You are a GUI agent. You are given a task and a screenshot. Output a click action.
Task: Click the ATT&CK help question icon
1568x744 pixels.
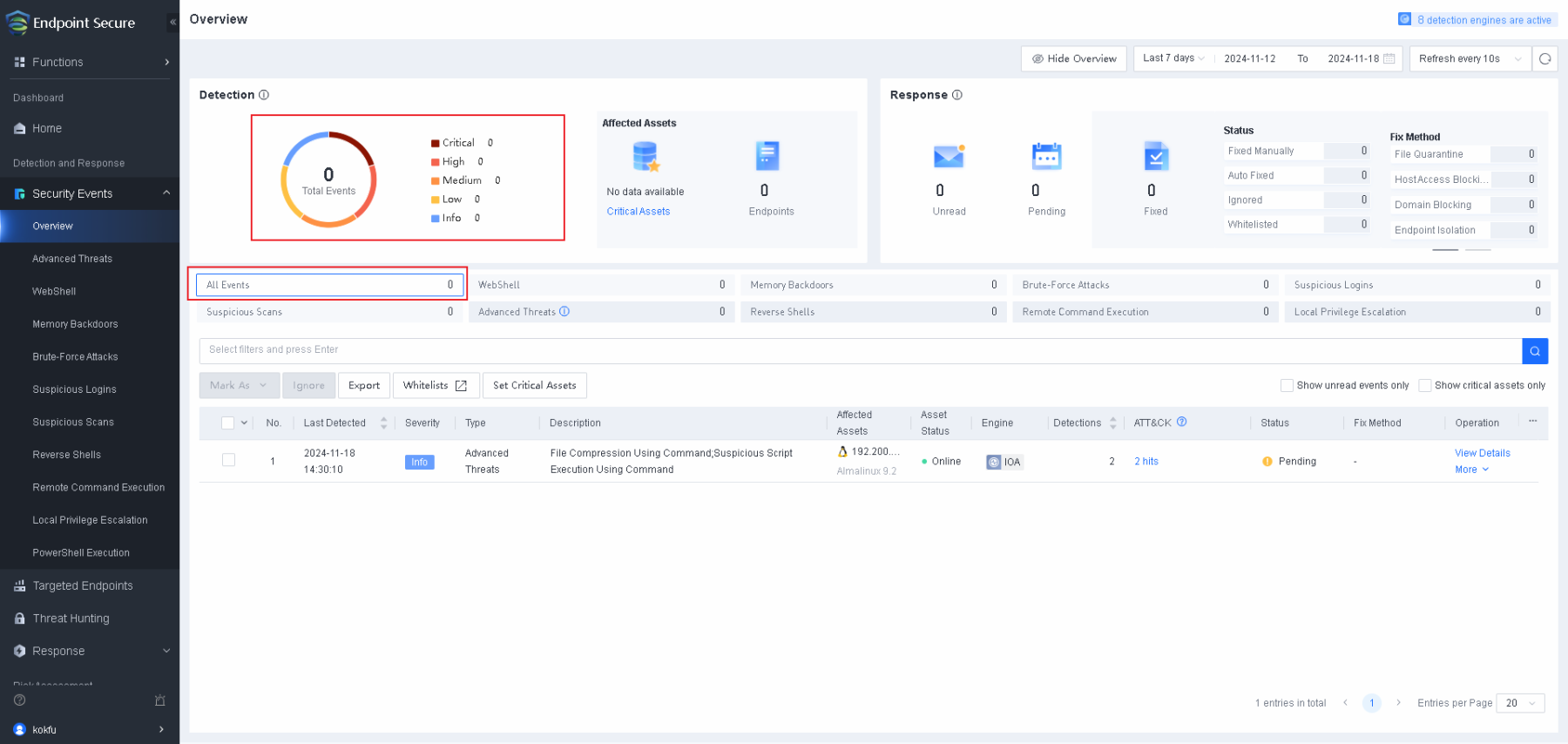(1182, 422)
